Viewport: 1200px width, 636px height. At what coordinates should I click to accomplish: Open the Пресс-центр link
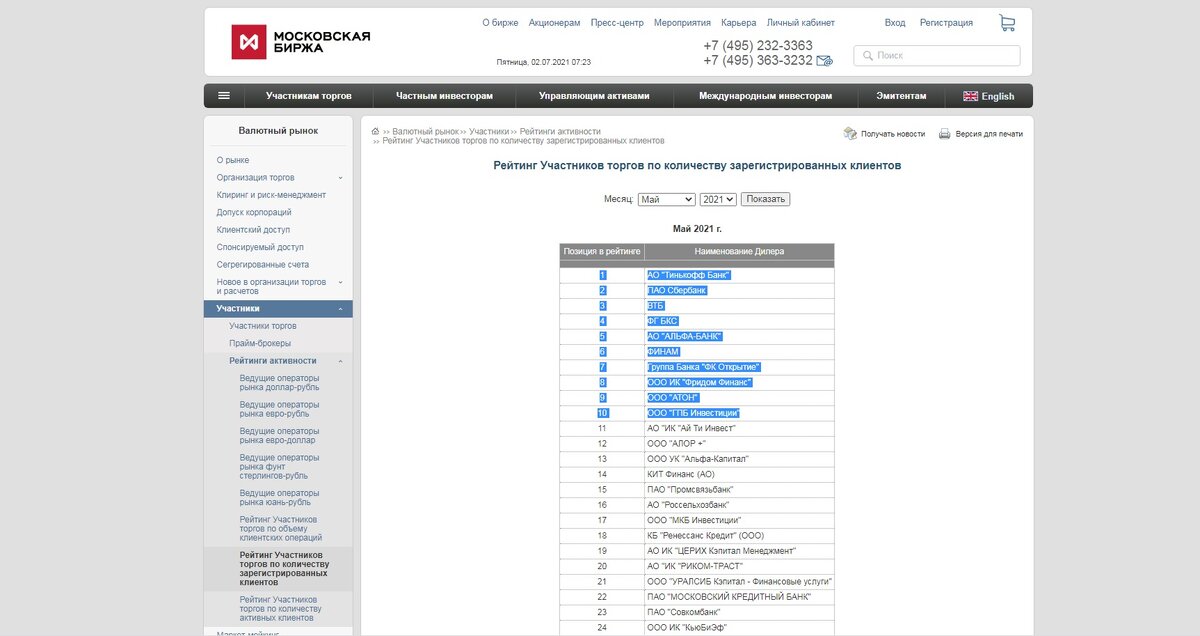coord(617,23)
